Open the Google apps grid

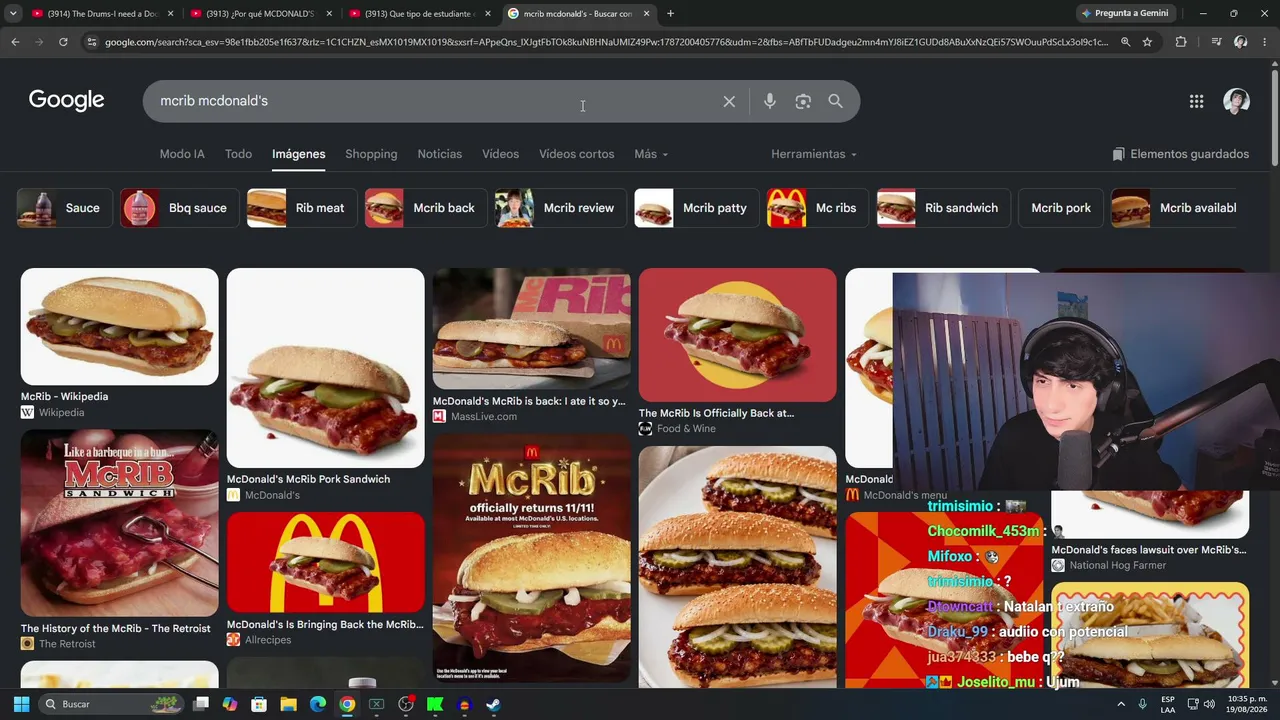[x=1196, y=101]
